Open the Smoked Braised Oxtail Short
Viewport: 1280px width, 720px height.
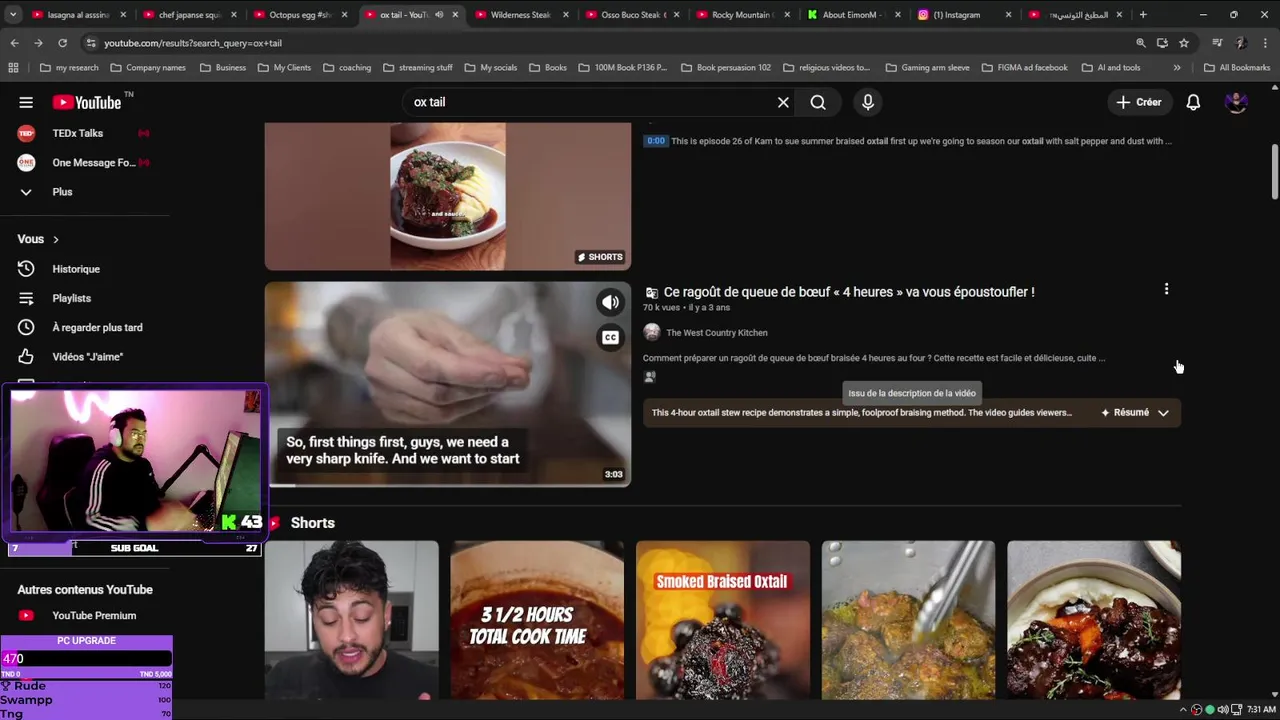723,620
